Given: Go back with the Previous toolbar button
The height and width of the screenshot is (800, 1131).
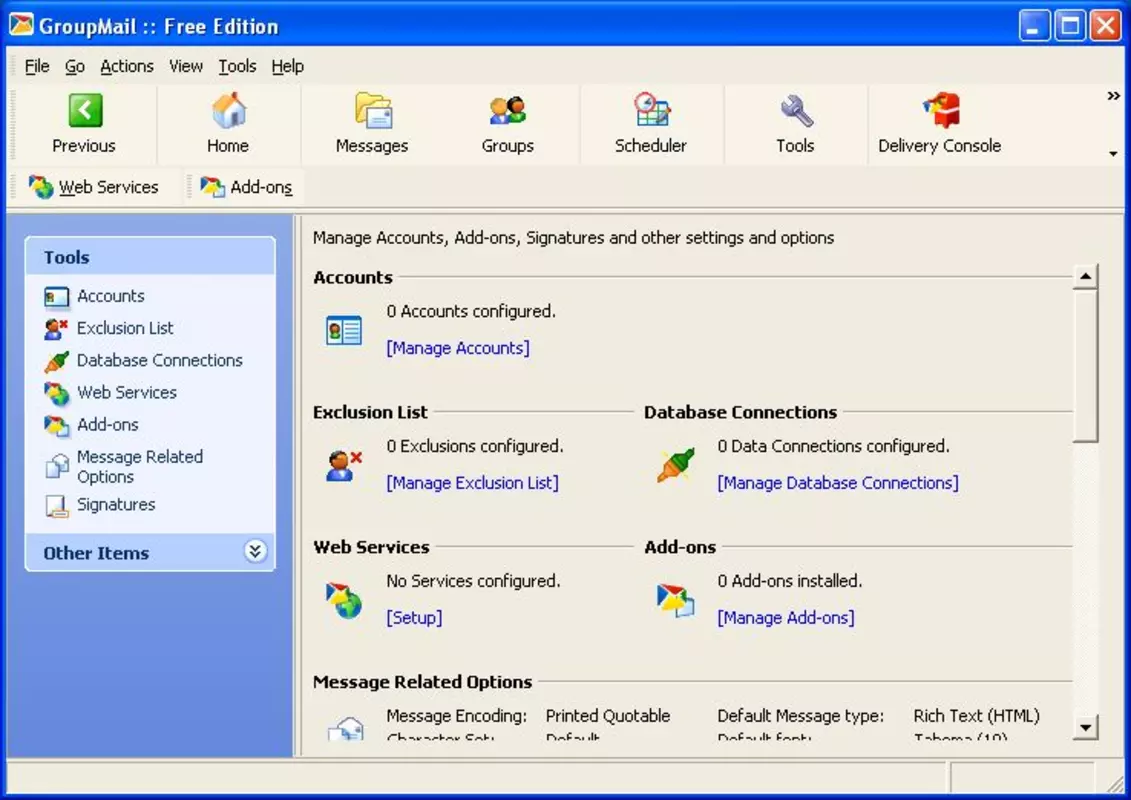Looking at the screenshot, I should pos(84,123).
